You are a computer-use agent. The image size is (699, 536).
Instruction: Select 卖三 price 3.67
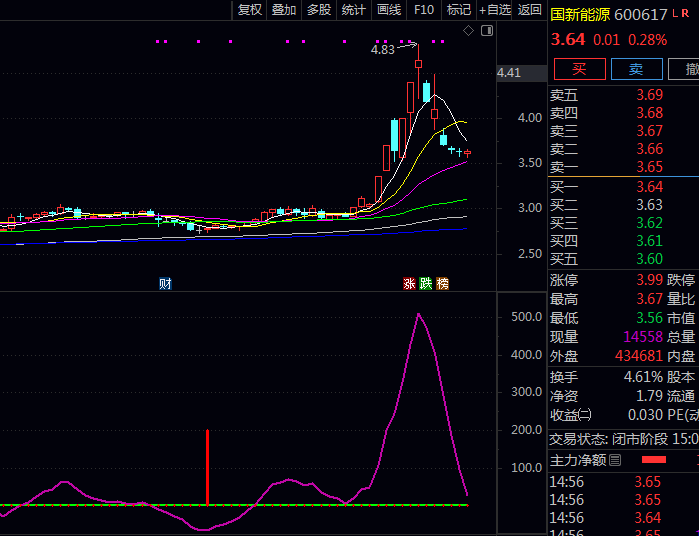[650, 131]
